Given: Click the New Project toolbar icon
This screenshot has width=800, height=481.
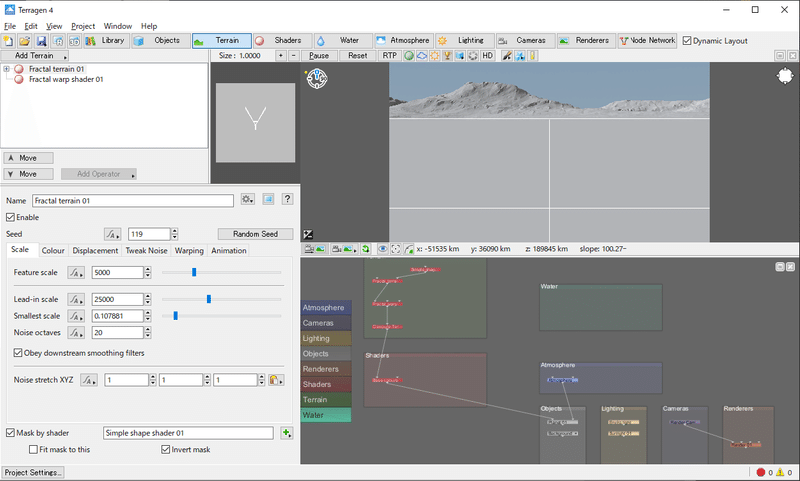Looking at the screenshot, I should (x=9, y=41).
